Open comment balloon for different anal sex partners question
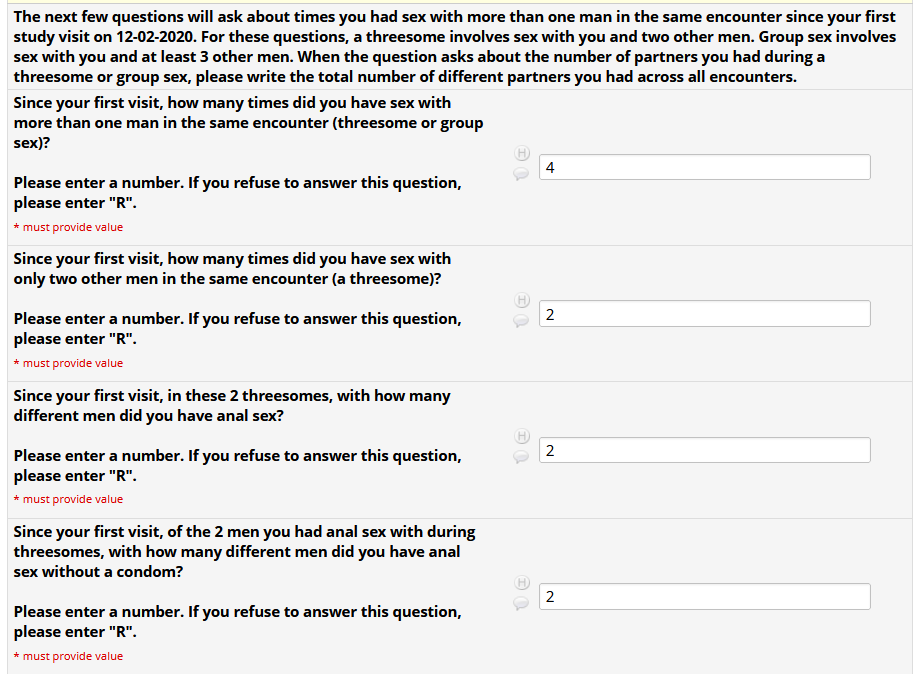 coord(521,456)
